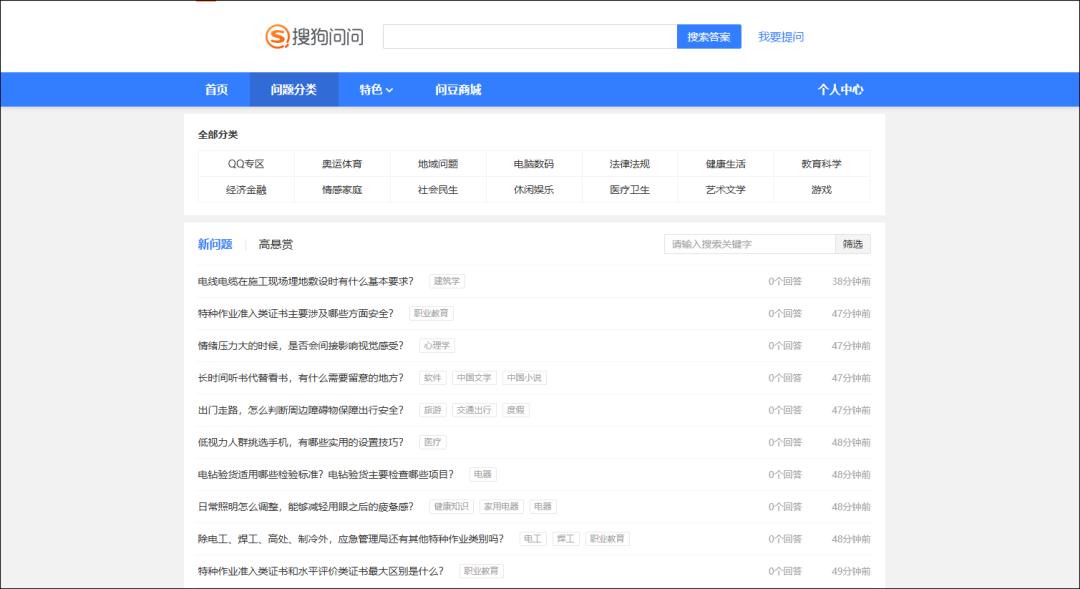1080x589 pixels.
Task: Choose the 健康生活 category
Action: [725, 164]
